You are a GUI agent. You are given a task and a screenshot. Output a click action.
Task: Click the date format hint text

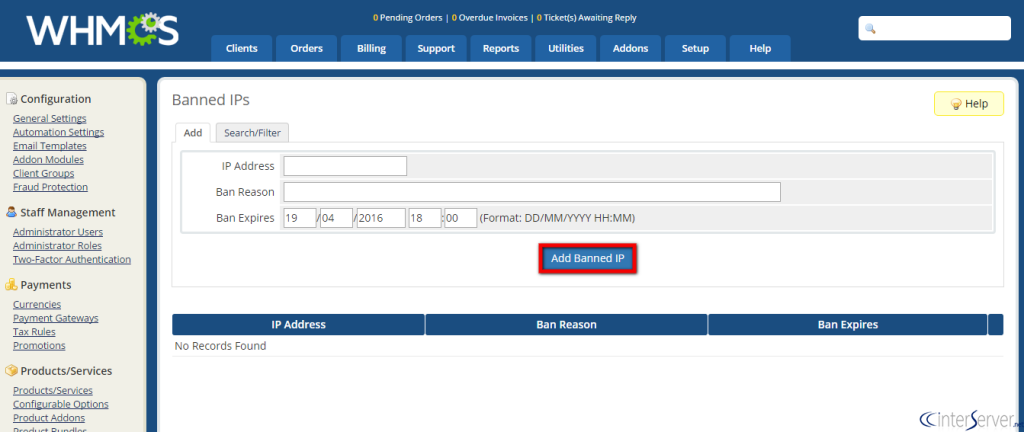coord(557,218)
